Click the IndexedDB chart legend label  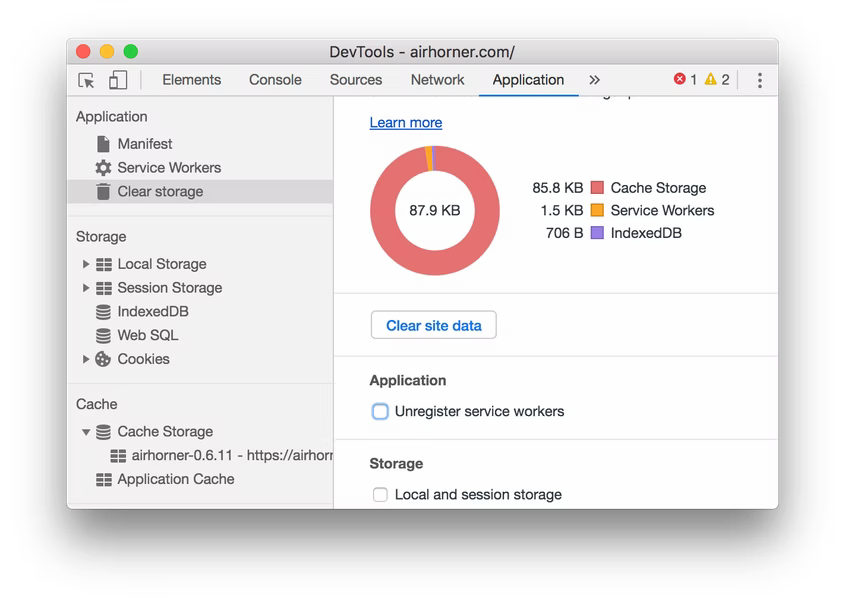click(646, 233)
